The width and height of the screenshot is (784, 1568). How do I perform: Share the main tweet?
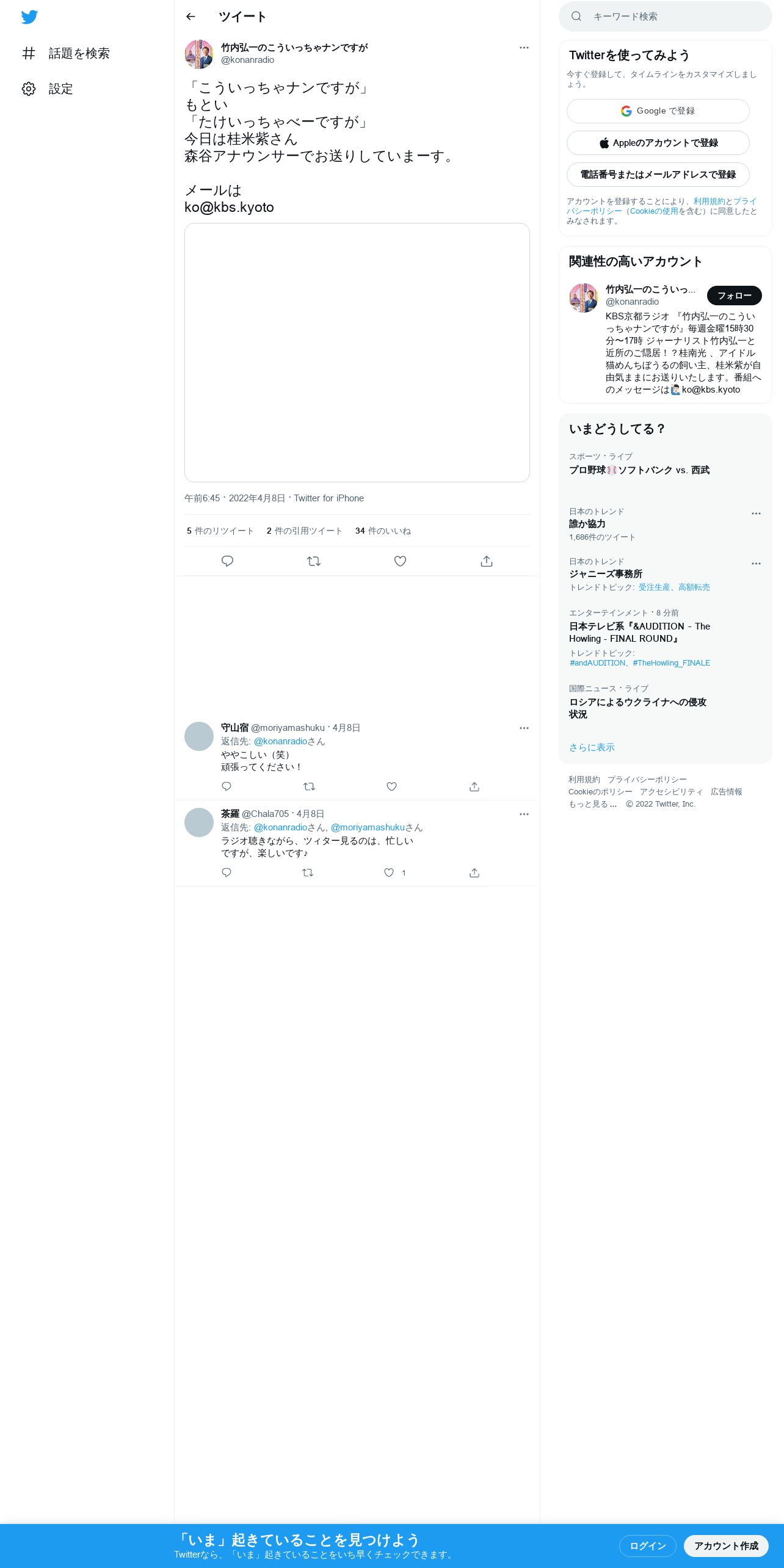pos(487,561)
